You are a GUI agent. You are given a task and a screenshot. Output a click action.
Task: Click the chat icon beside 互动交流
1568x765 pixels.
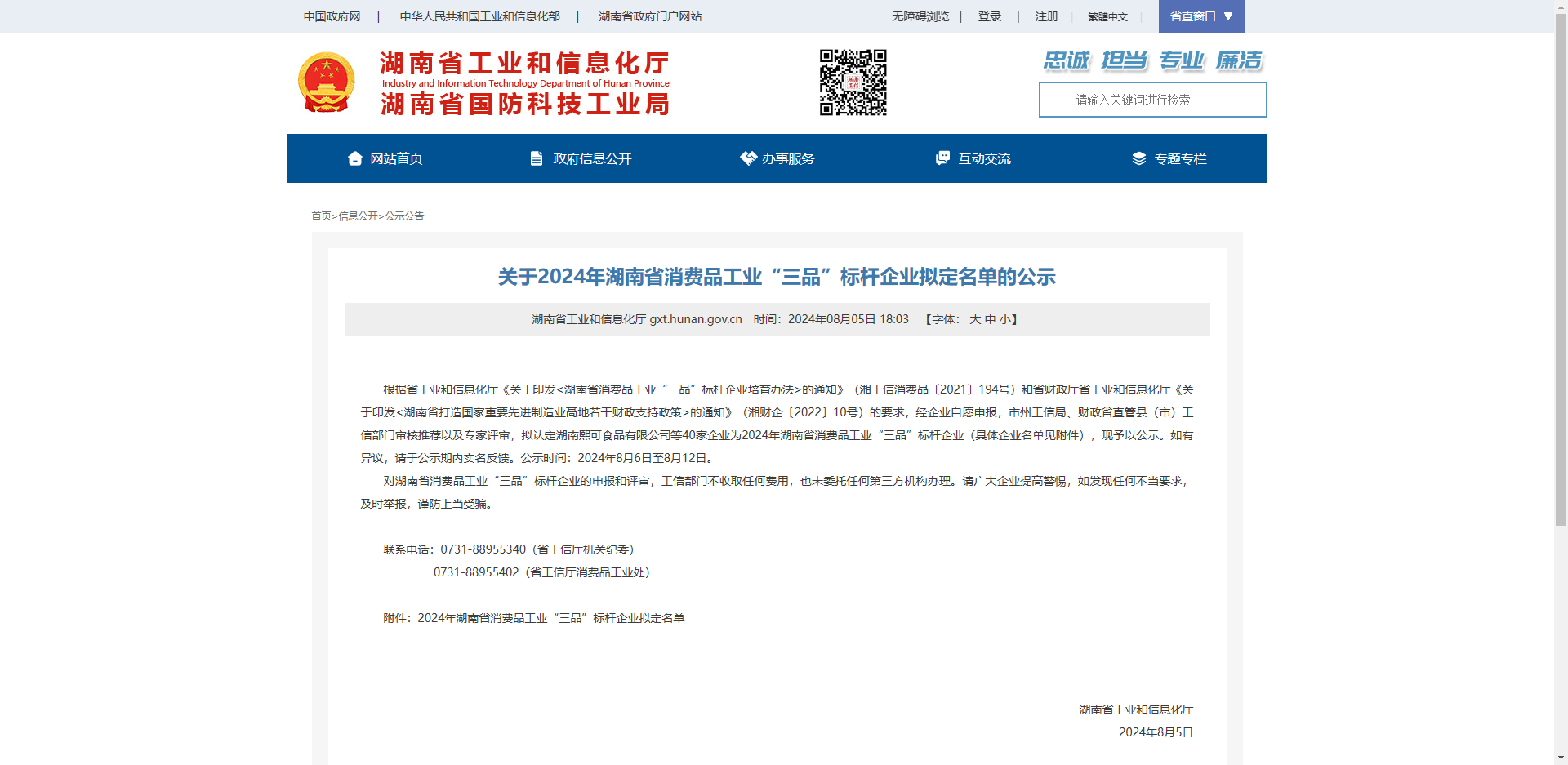point(942,158)
